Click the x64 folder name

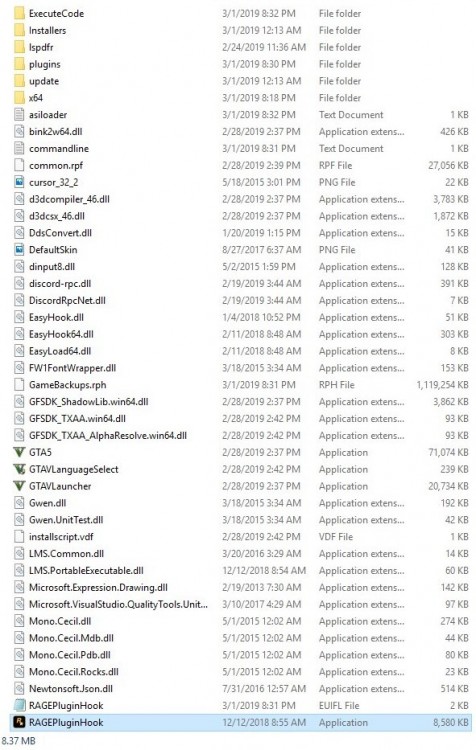tap(36, 98)
